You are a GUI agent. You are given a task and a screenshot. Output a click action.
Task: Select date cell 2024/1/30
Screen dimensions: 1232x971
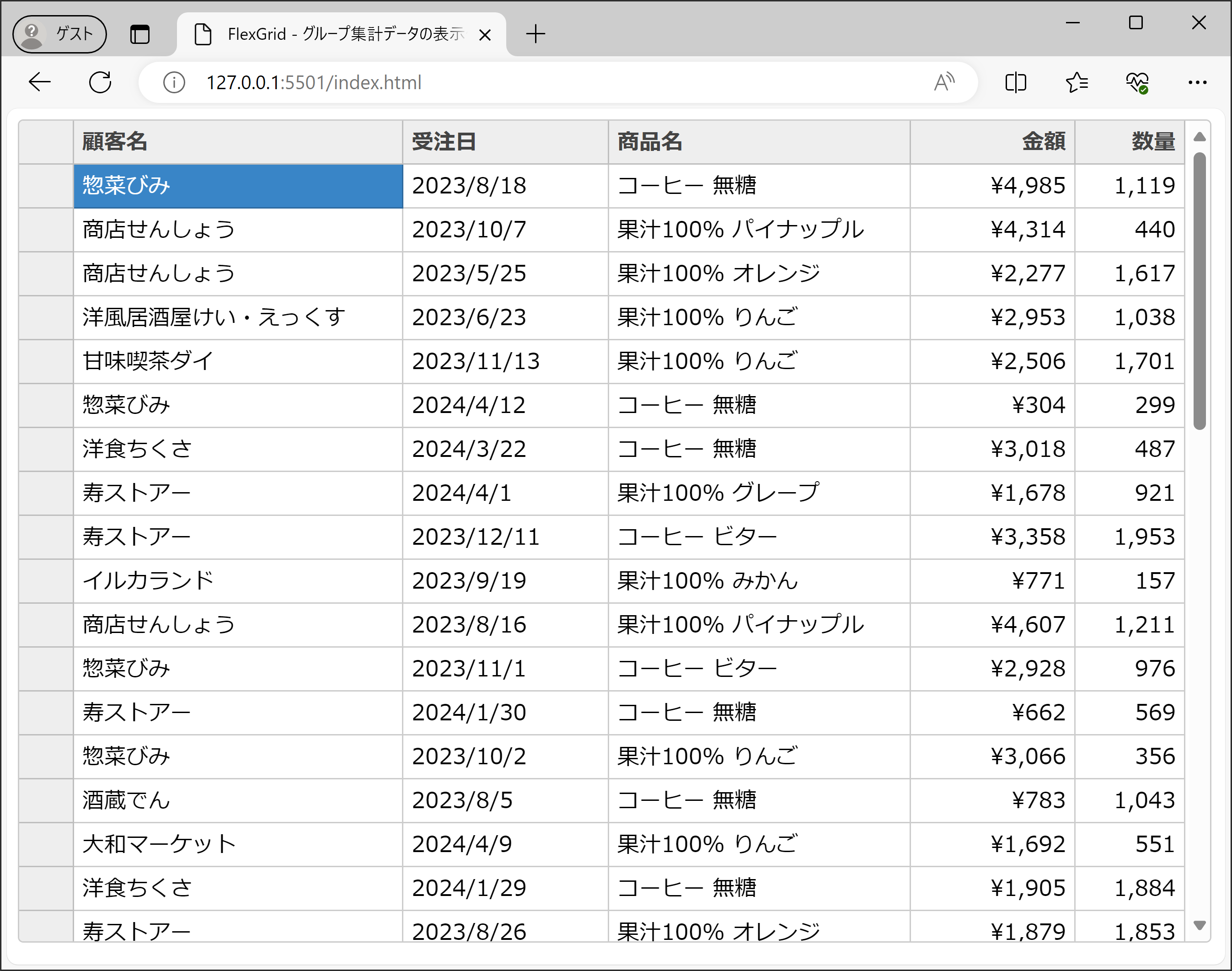[x=505, y=713]
